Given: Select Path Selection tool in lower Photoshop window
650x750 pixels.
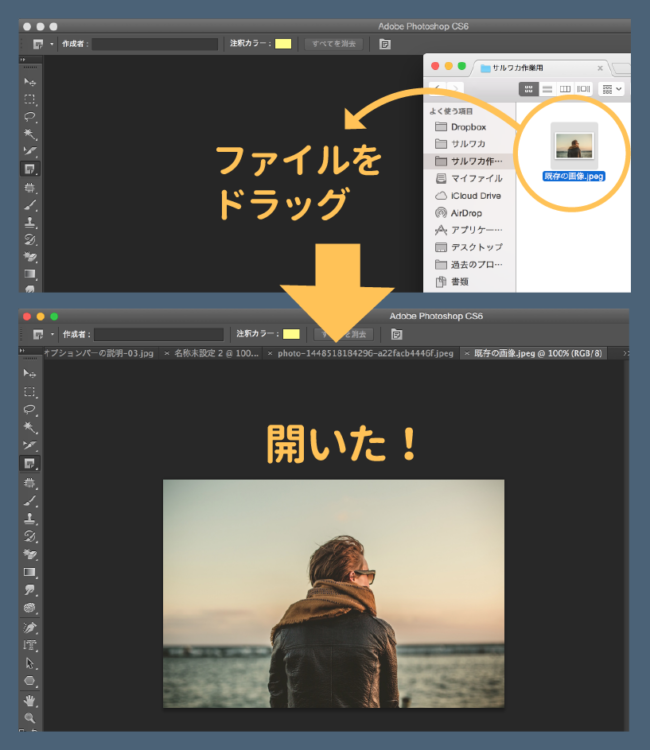Looking at the screenshot, I should click(30, 663).
